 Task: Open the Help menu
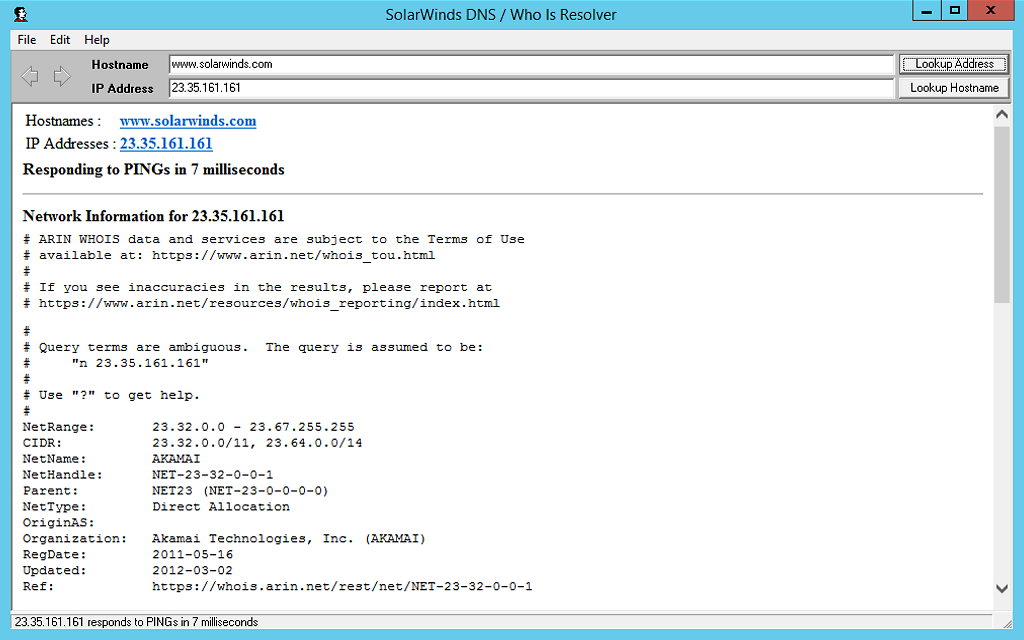(97, 40)
